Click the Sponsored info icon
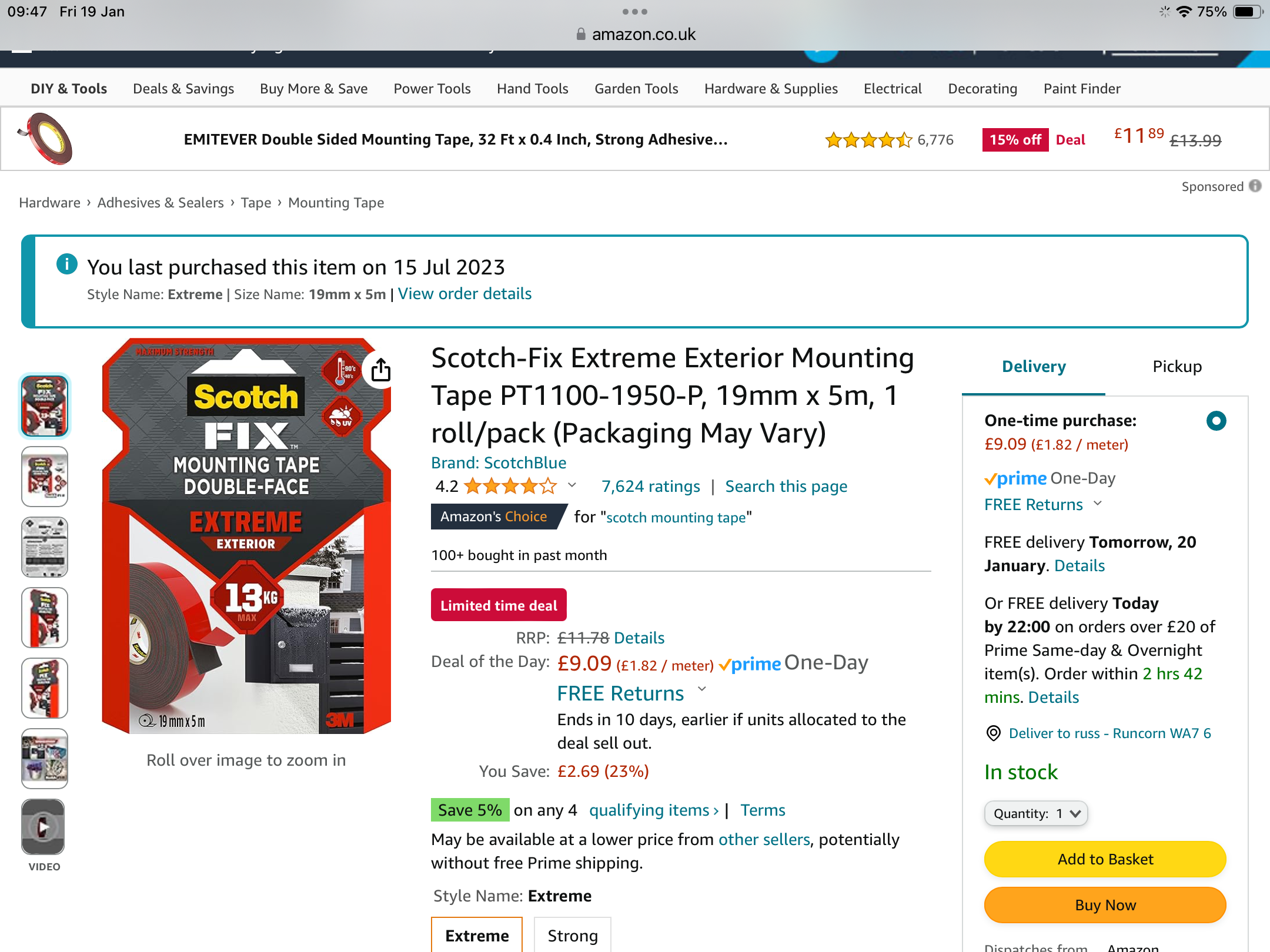 [1255, 186]
